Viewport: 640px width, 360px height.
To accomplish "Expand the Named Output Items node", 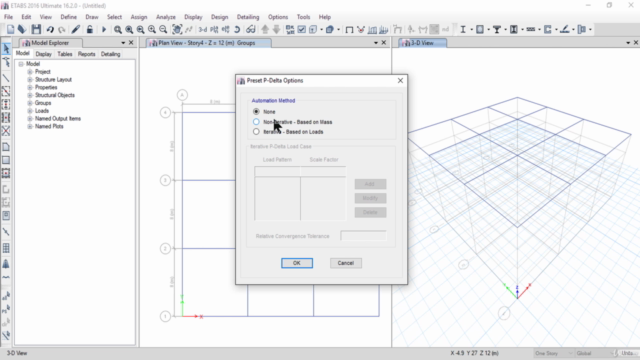I will 30,118.
